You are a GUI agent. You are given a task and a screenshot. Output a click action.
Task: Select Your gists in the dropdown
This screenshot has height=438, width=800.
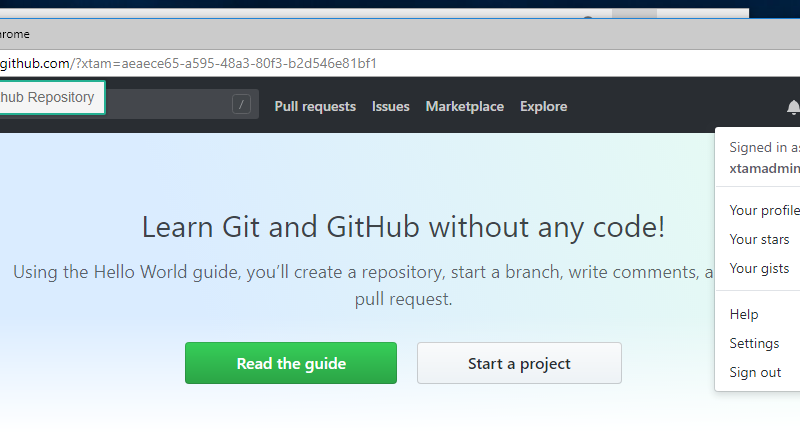click(759, 269)
